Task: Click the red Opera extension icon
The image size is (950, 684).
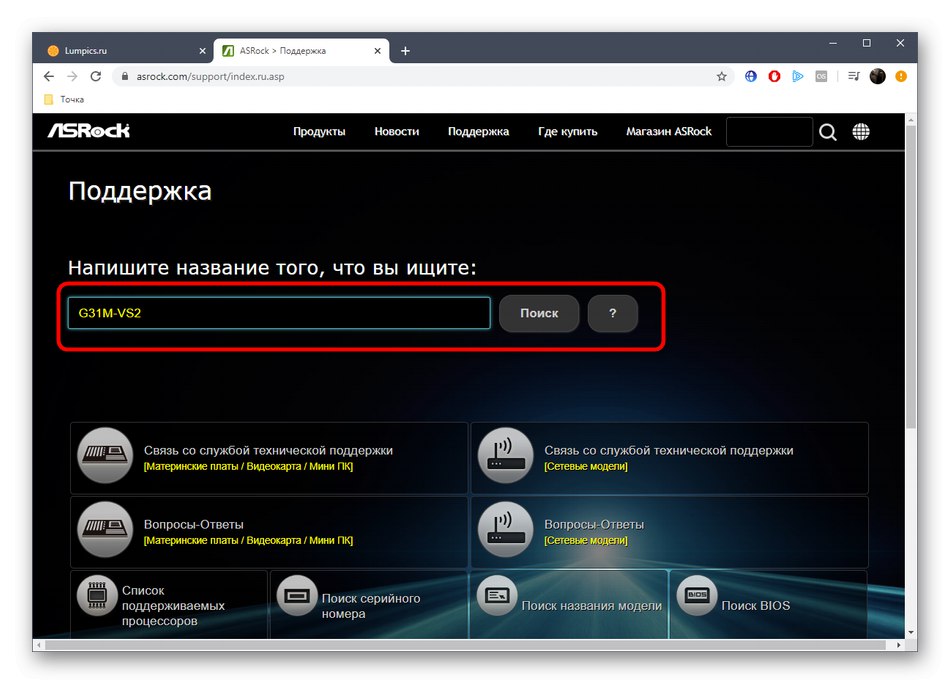Action: click(x=774, y=76)
